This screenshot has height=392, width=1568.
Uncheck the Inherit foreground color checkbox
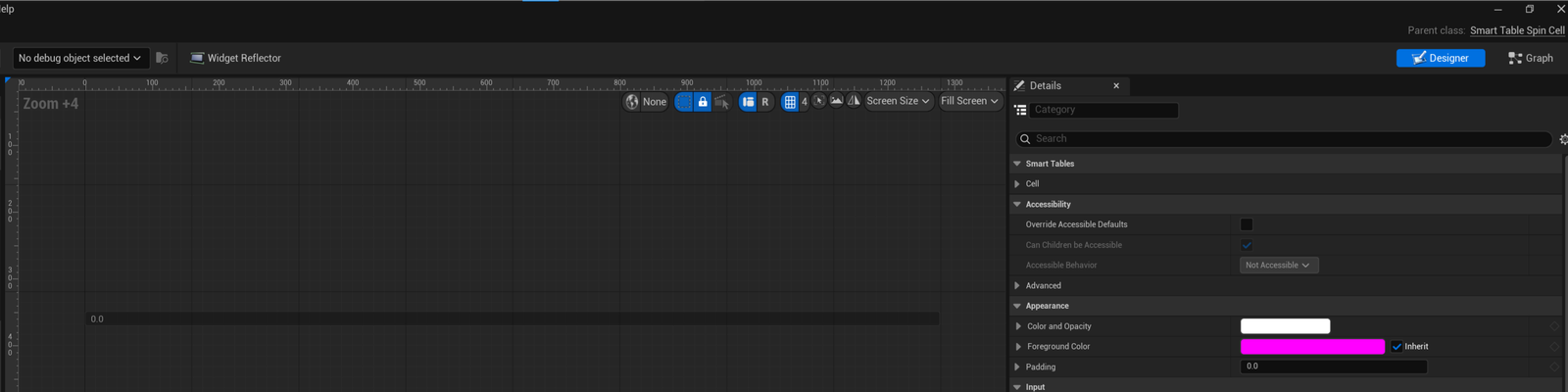tap(1396, 347)
